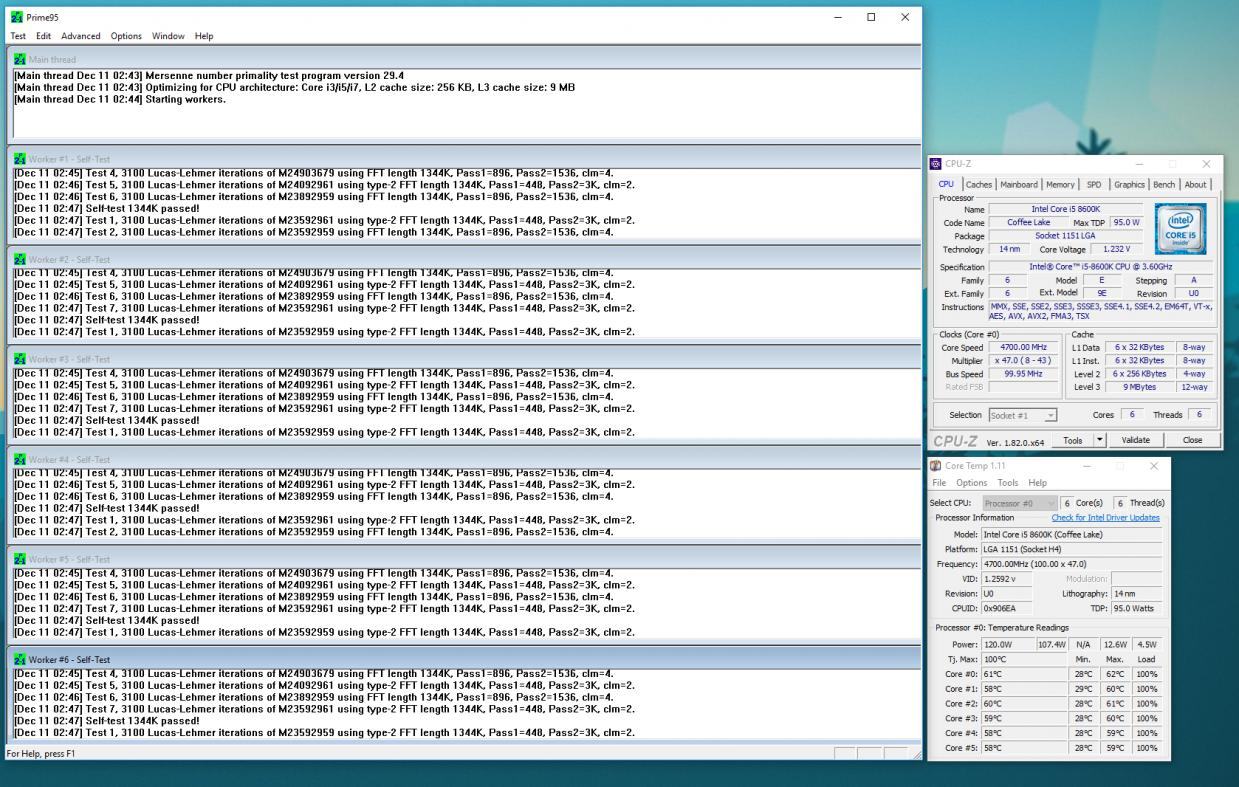The image size is (1239, 787).
Task: Open the Window menu in Prime95
Action: pyautogui.click(x=168, y=36)
